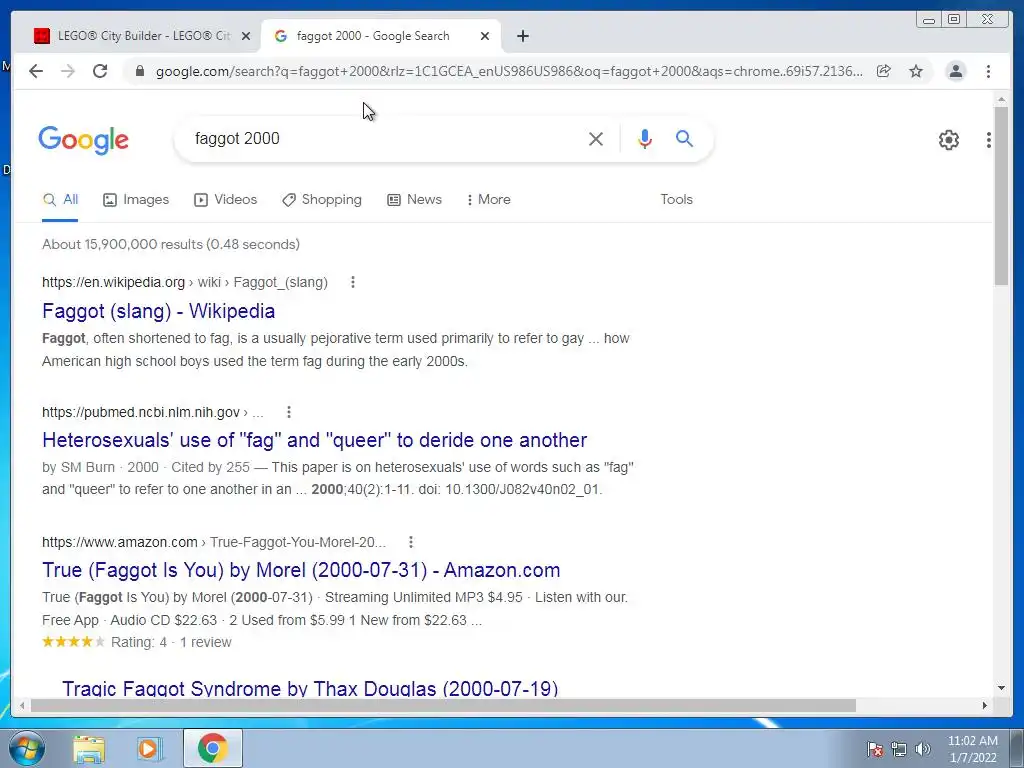Open the Chrome three-dot menu
The height and width of the screenshot is (768, 1024).
click(988, 71)
